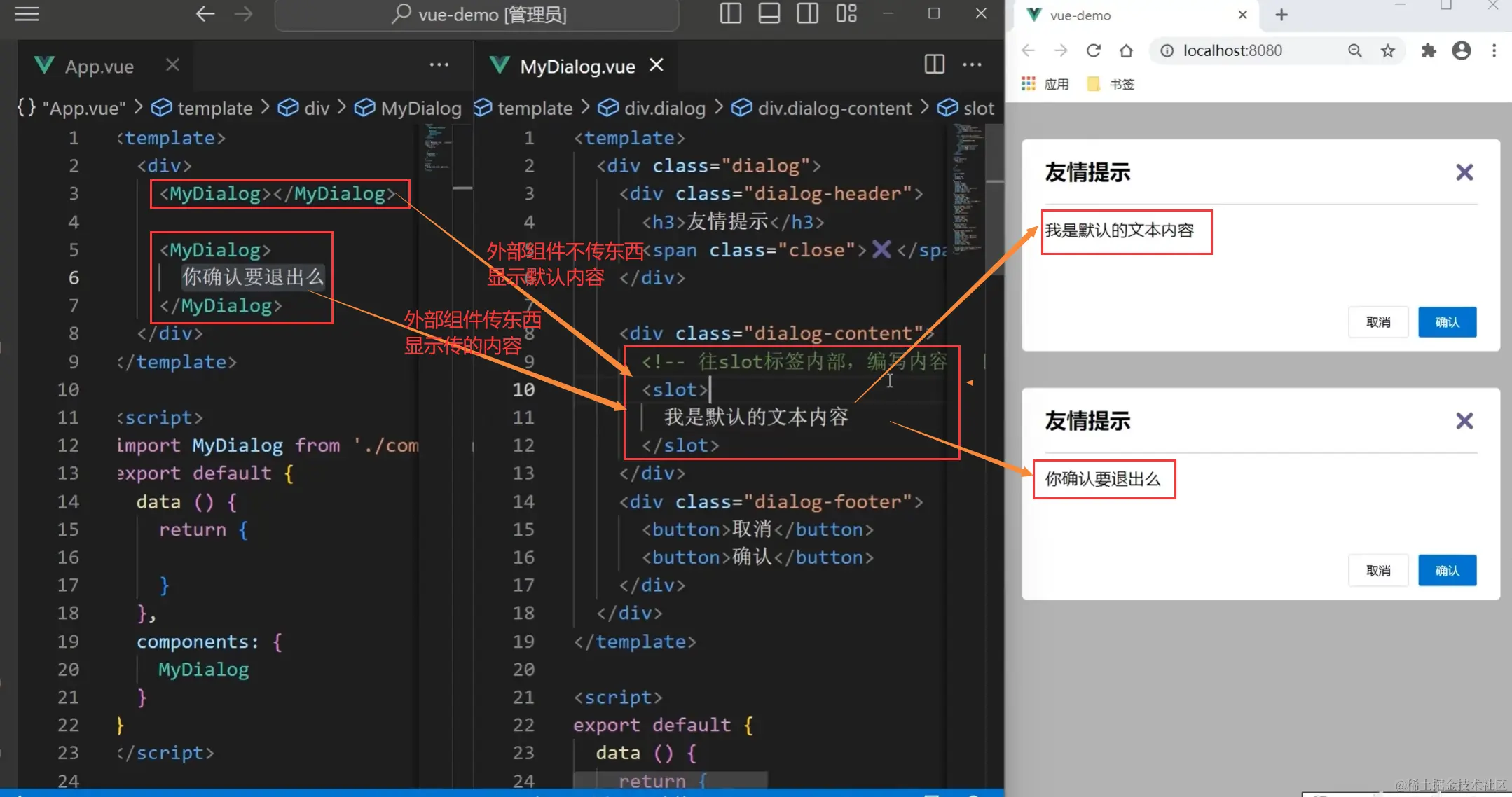This screenshot has width=1512, height=797.
Task: Go forward in VS Code navigation
Action: (243, 13)
